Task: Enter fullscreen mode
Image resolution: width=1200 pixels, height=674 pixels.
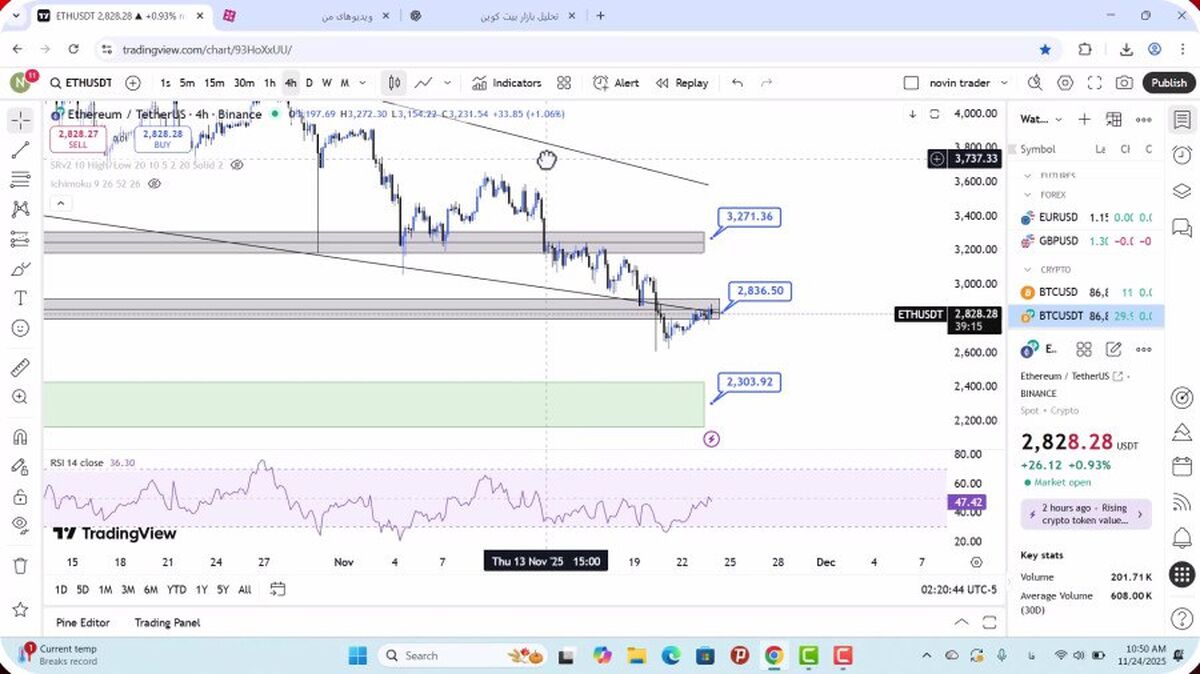Action: [1095, 83]
